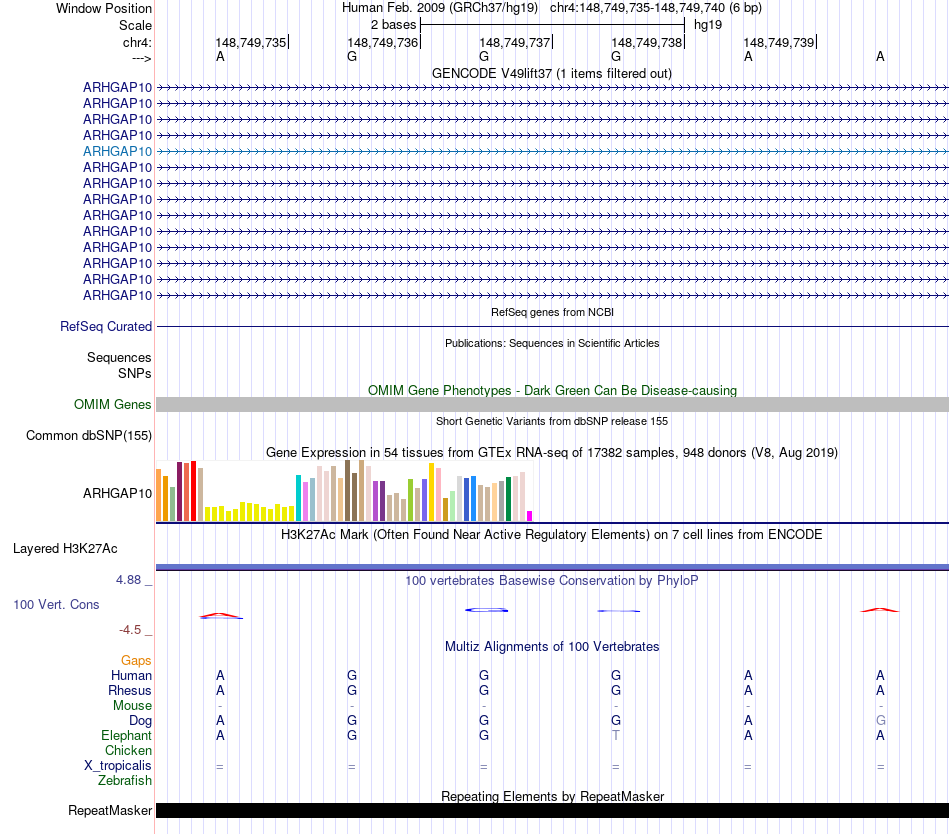Open the Repeating Elements by RepeatMasker title
Image resolution: width=950 pixels, height=834 pixels.
pyautogui.click(x=552, y=796)
